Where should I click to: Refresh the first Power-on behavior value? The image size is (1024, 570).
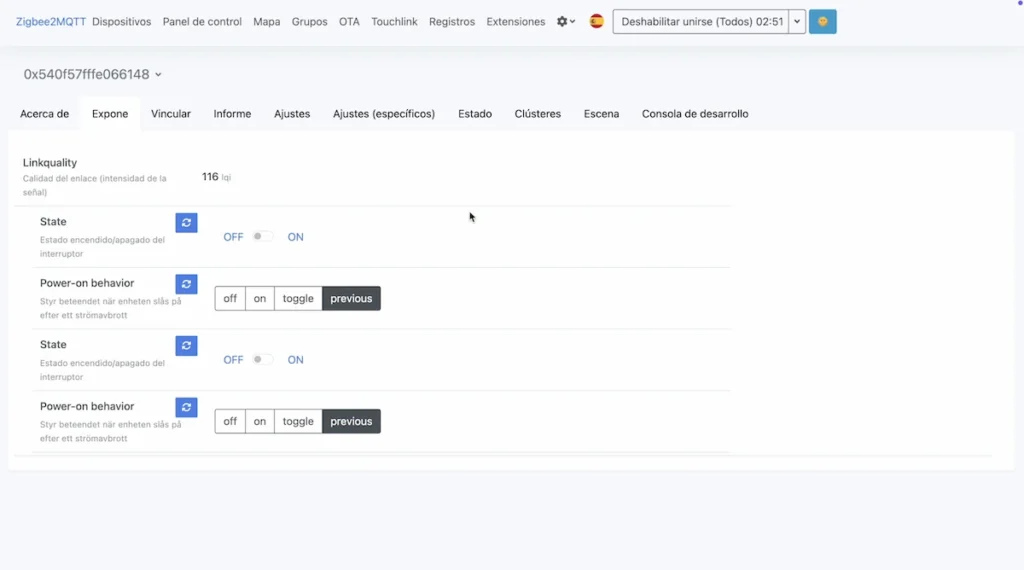186,285
